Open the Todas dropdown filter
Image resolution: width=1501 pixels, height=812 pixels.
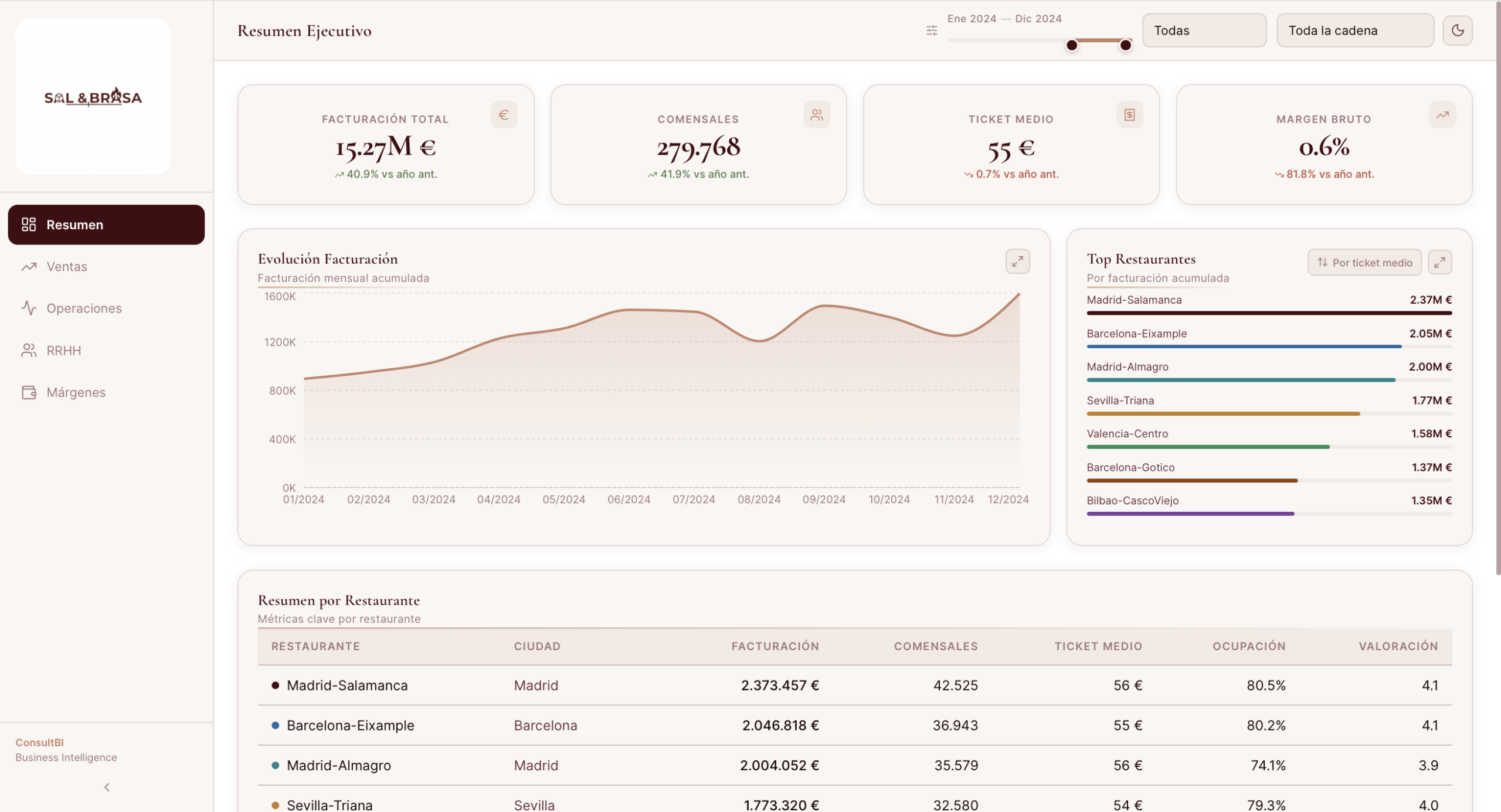(1204, 30)
